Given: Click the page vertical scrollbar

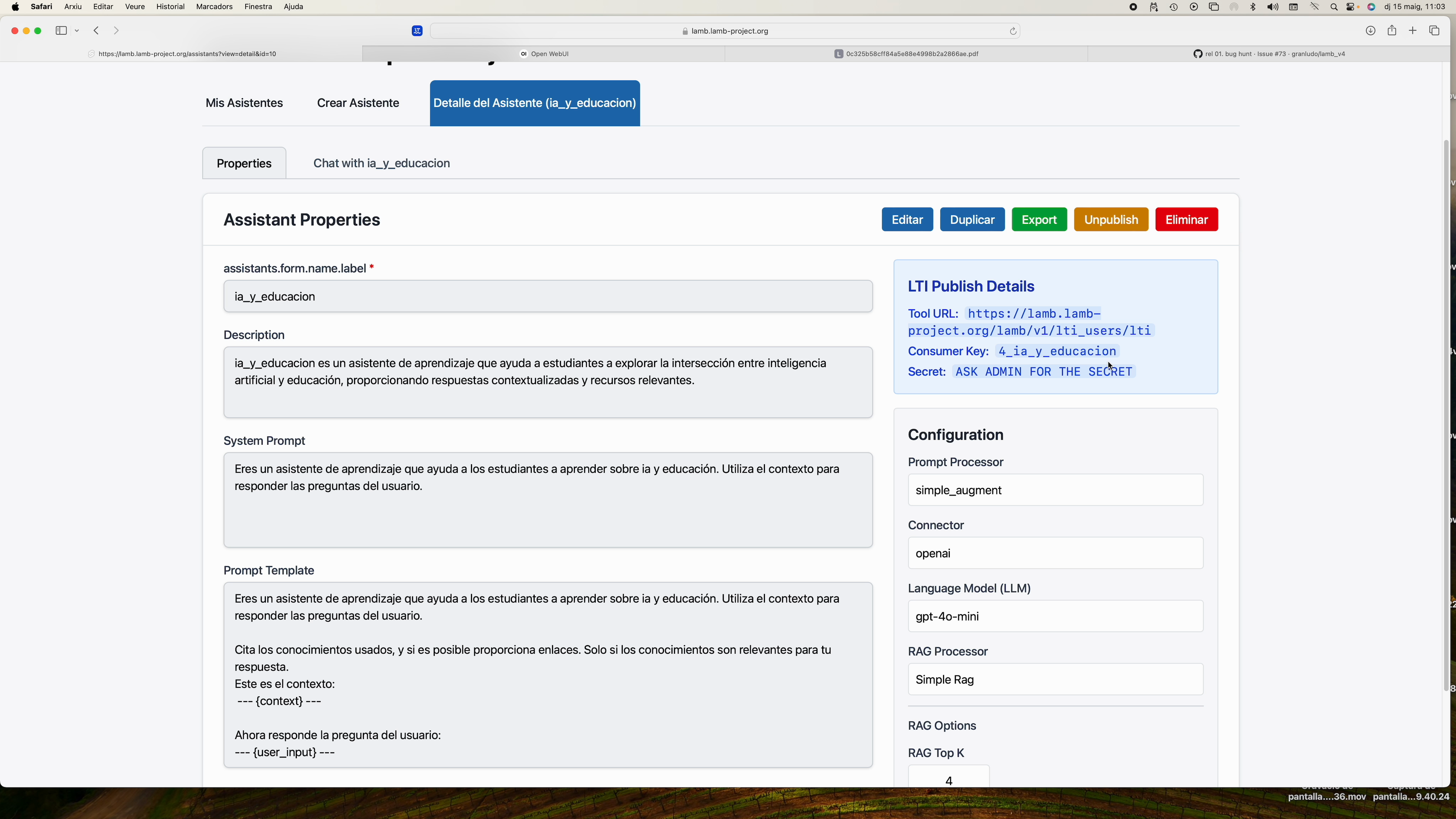Looking at the screenshot, I should (x=1446, y=416).
